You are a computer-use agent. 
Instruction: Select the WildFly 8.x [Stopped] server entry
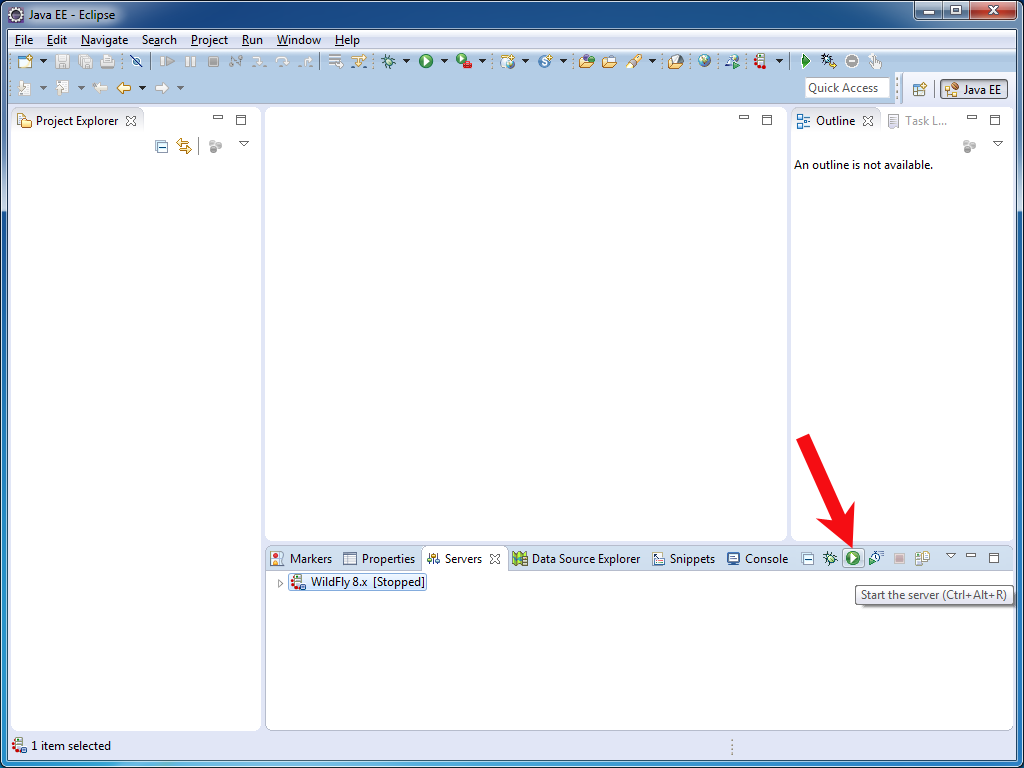(x=358, y=583)
